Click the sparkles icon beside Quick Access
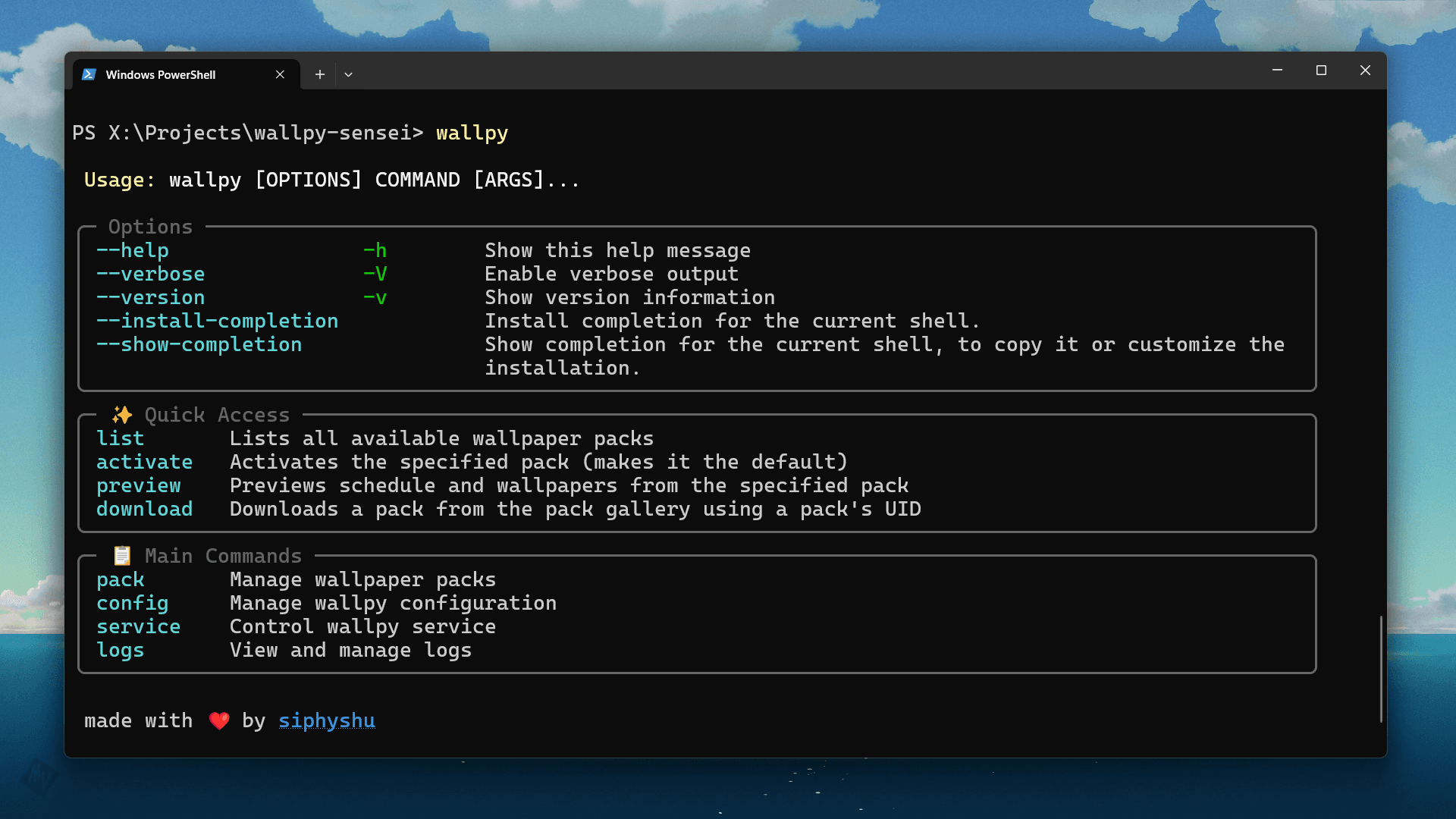This screenshot has width=1456, height=819. pos(122,415)
